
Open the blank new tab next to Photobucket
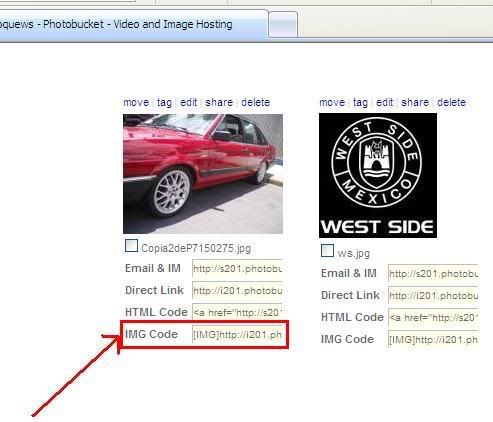[x=283, y=25]
